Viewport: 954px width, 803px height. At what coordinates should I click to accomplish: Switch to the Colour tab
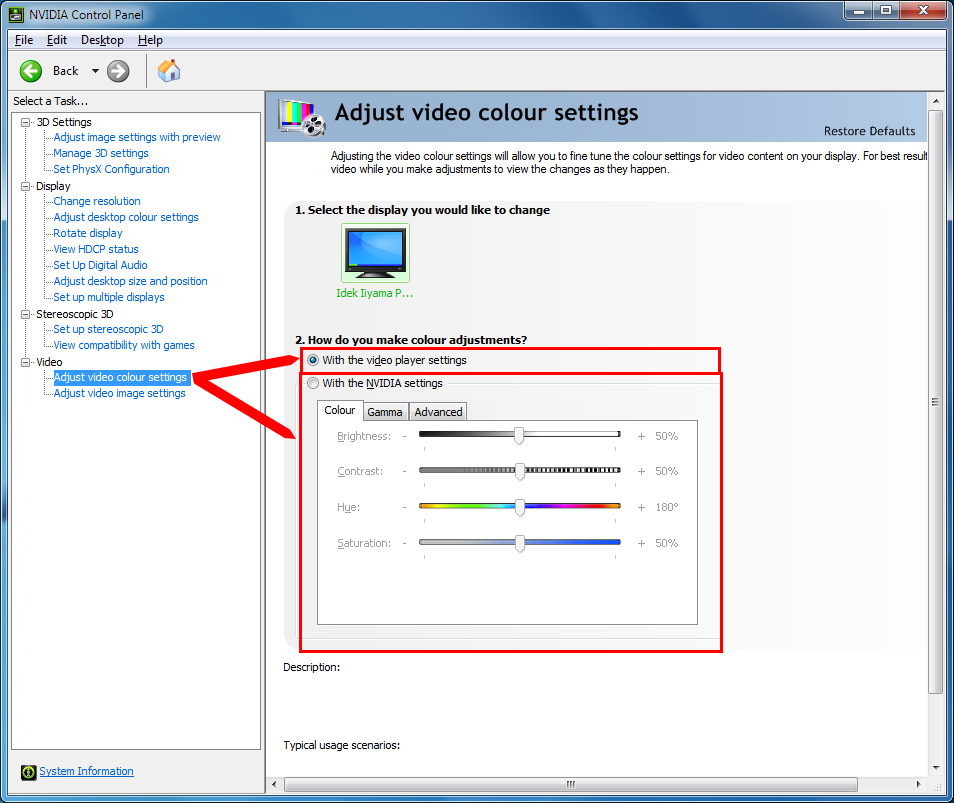coord(339,410)
